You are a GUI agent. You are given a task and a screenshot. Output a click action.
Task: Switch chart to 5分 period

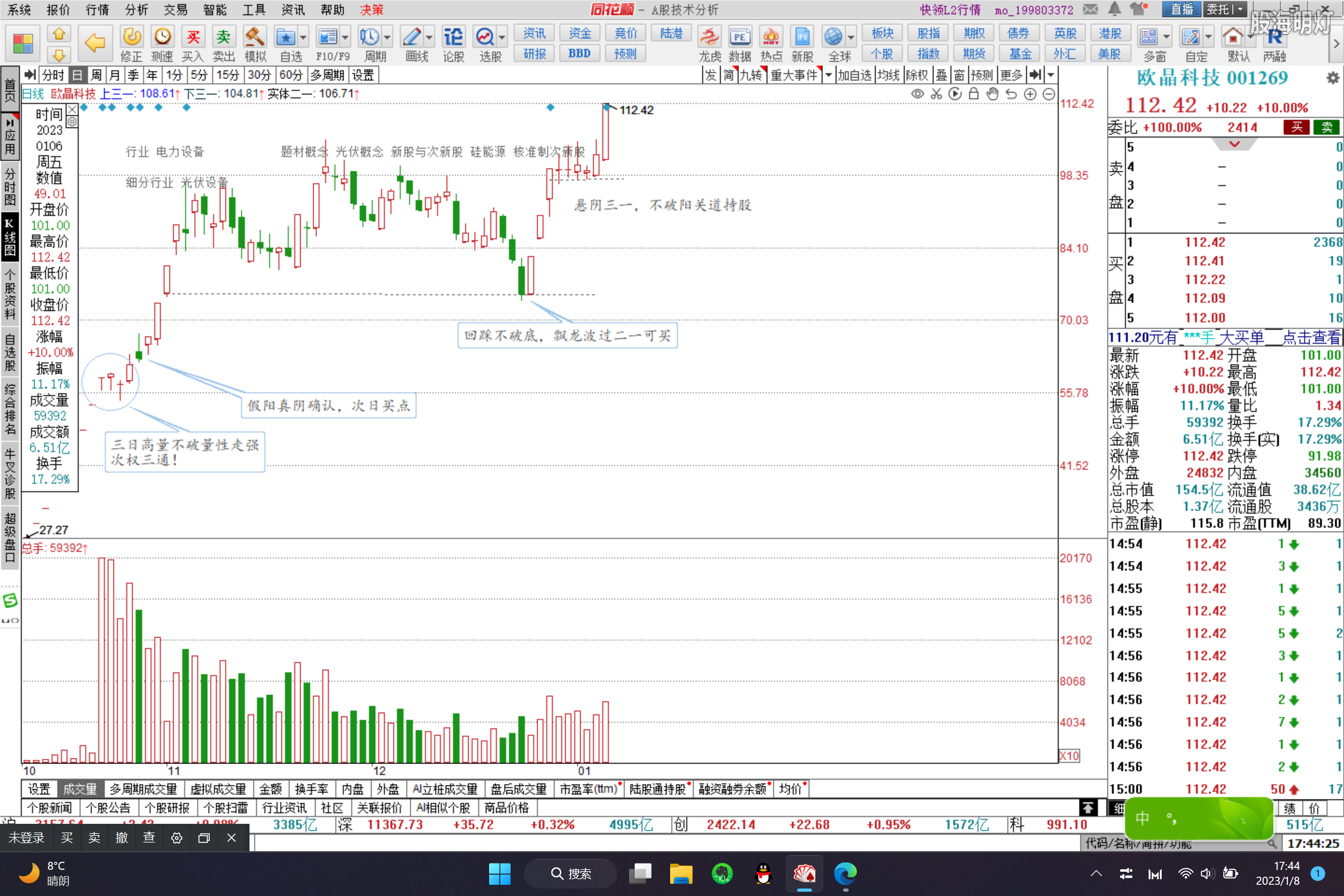(x=198, y=75)
